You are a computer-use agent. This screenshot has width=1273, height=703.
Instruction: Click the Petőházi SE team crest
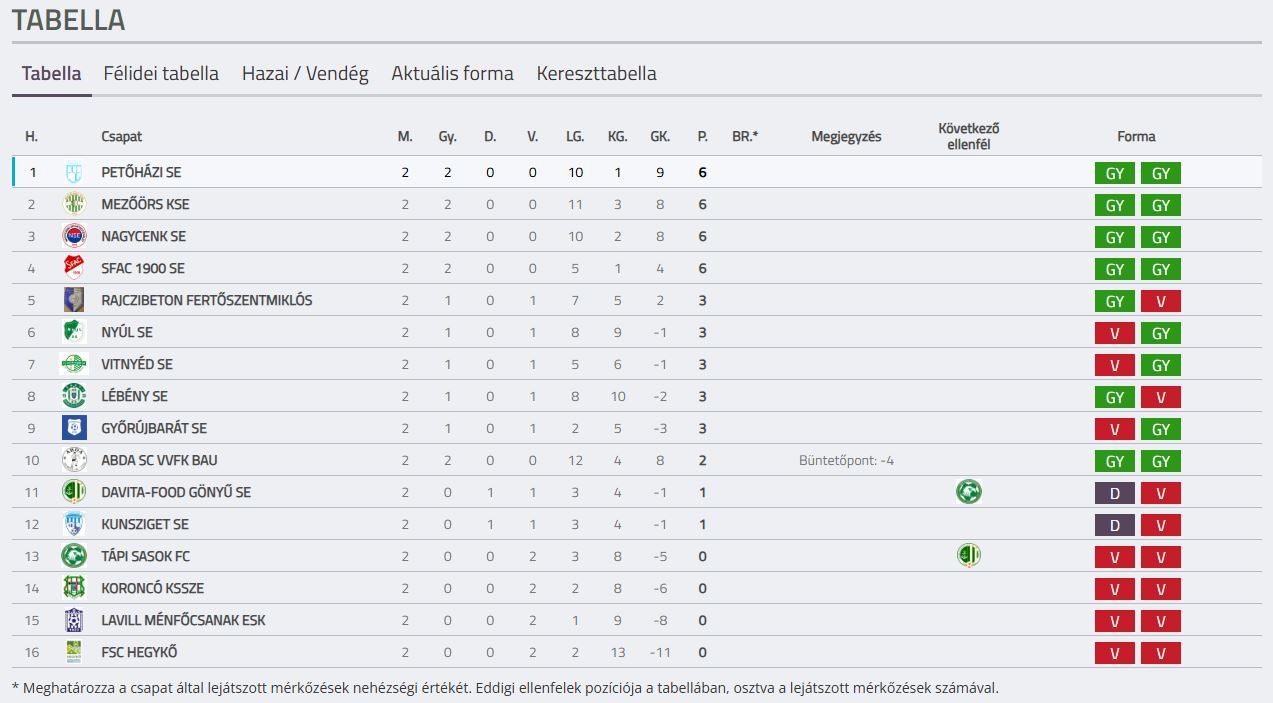[74, 172]
